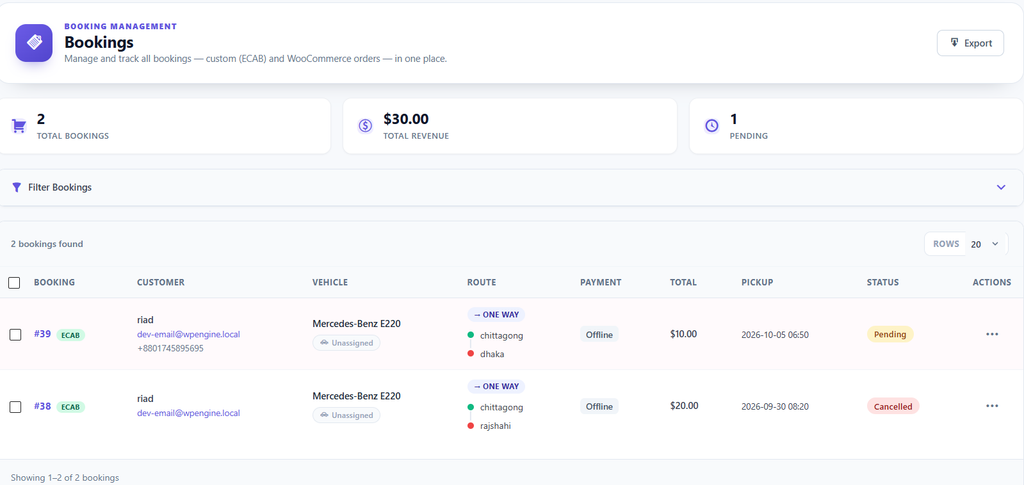The width and height of the screenshot is (1024, 485).
Task: Click the purple Bookings tag icon
Action: (x=34, y=43)
